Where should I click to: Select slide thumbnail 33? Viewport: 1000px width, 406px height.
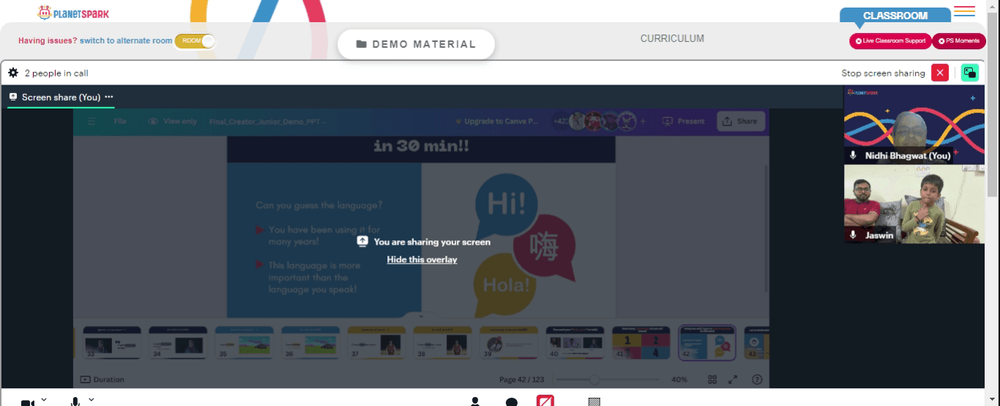point(112,343)
